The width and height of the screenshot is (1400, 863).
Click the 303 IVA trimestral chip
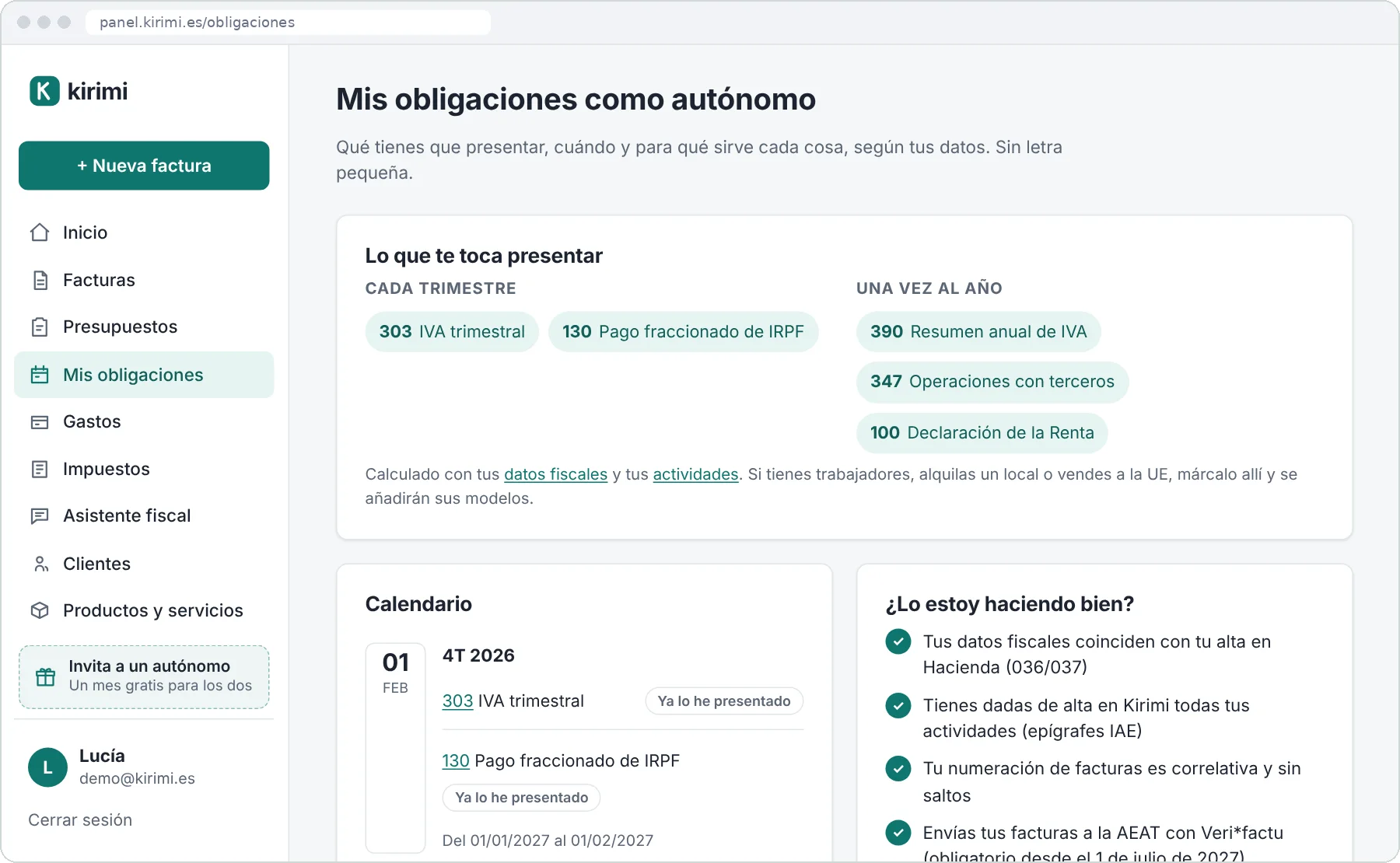[452, 332]
